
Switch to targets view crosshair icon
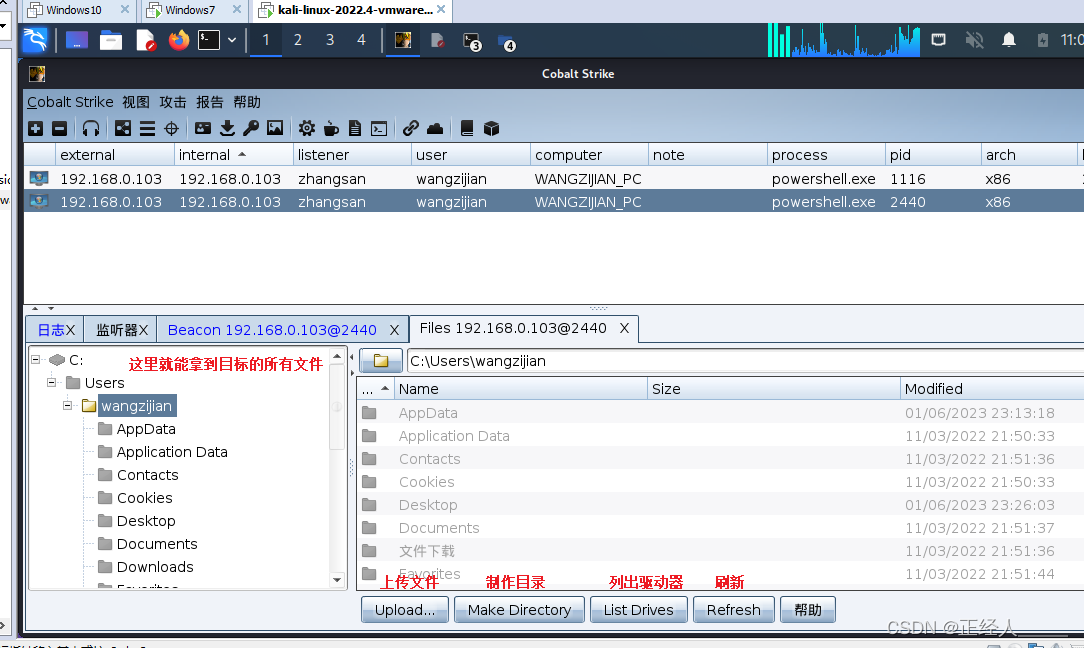click(171, 129)
